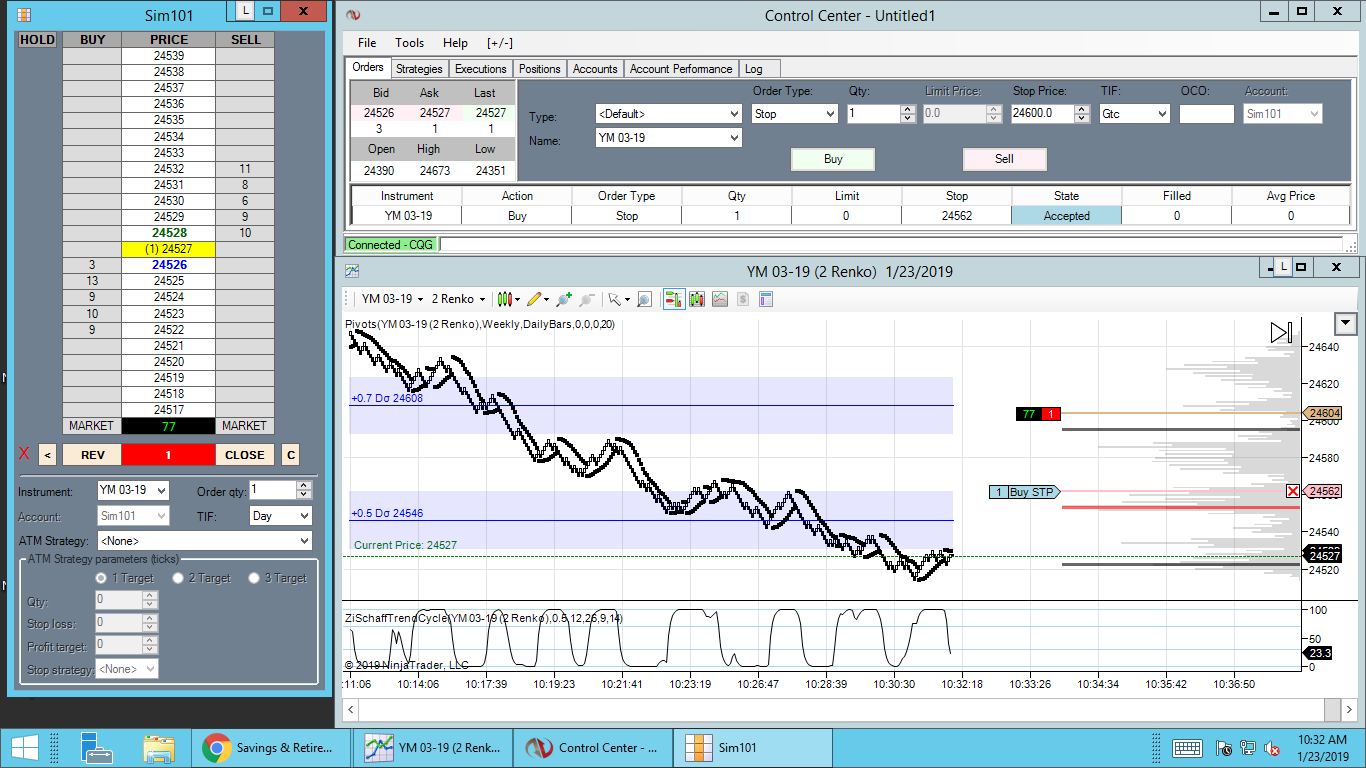Click the CLOSE position button in SuperDOM
This screenshot has width=1366, height=768.
[245, 455]
